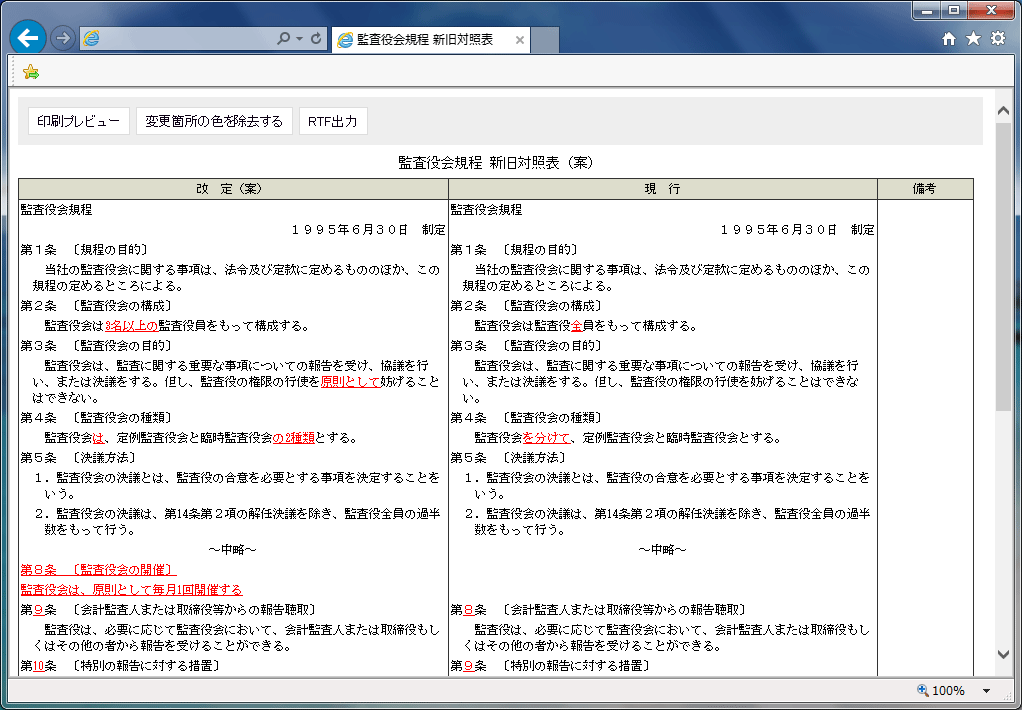The width and height of the screenshot is (1022, 710).
Task: Click the 印刷プレビュー button
Action: point(78,120)
